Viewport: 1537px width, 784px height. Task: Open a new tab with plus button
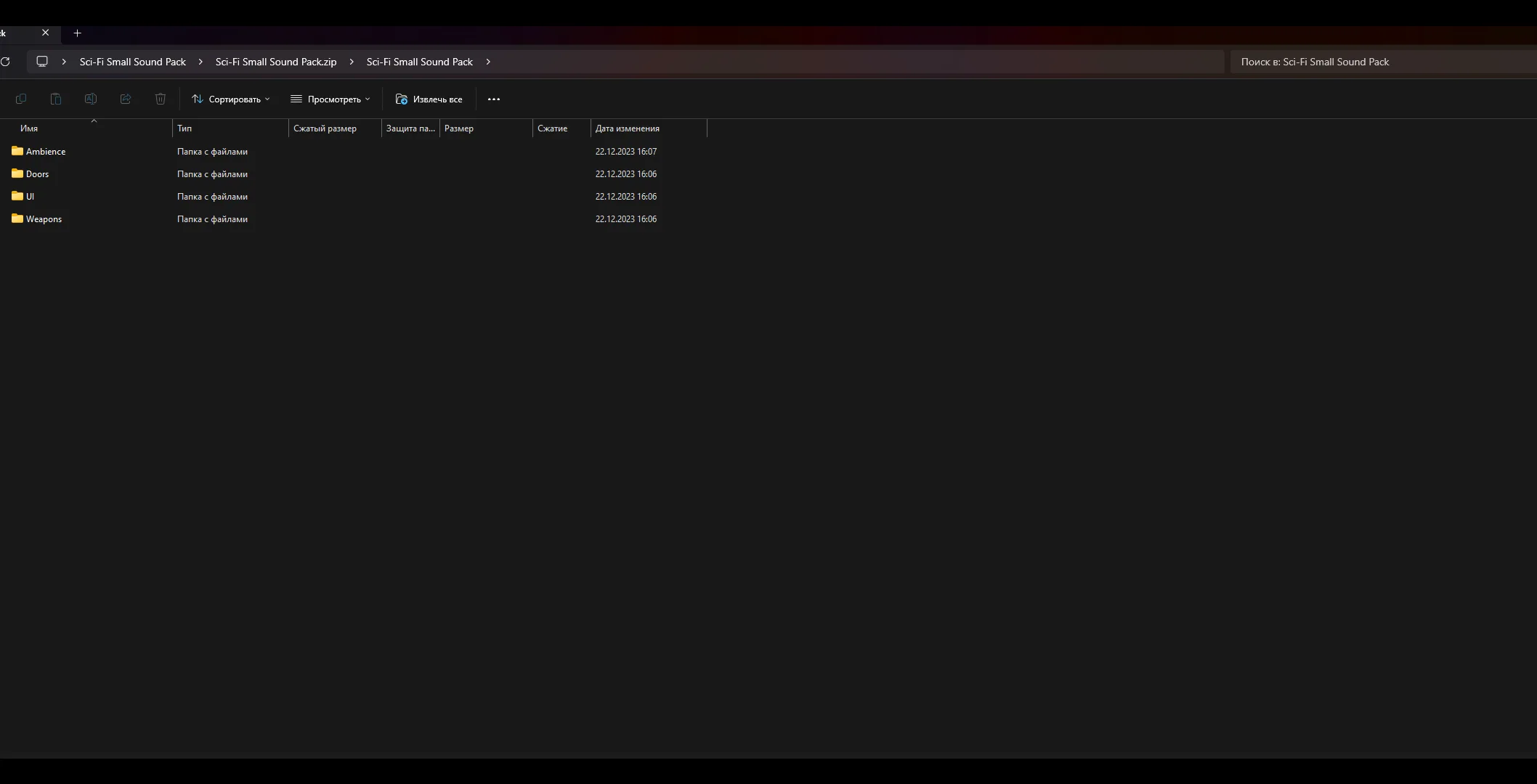pyautogui.click(x=78, y=33)
